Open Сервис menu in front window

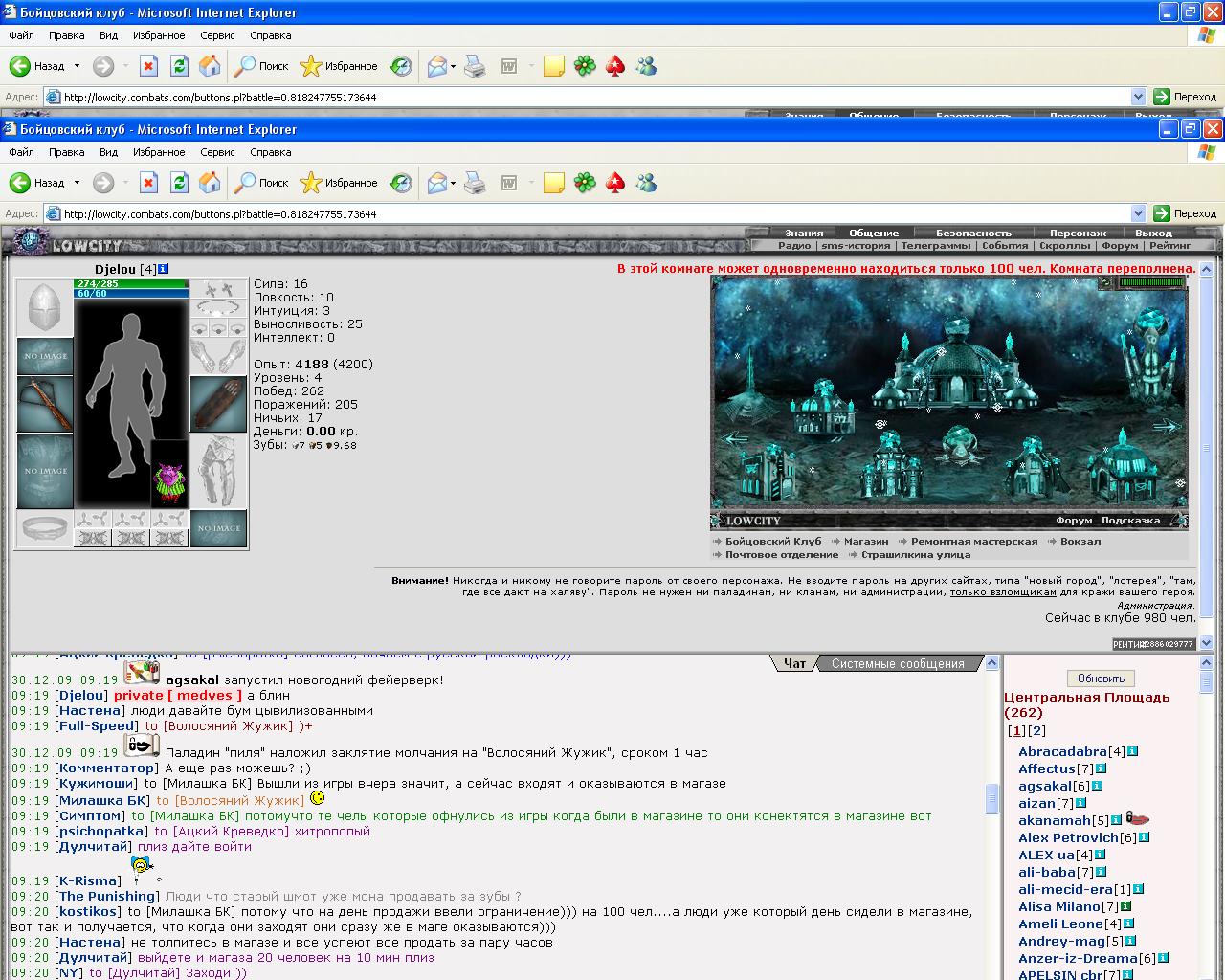click(217, 152)
